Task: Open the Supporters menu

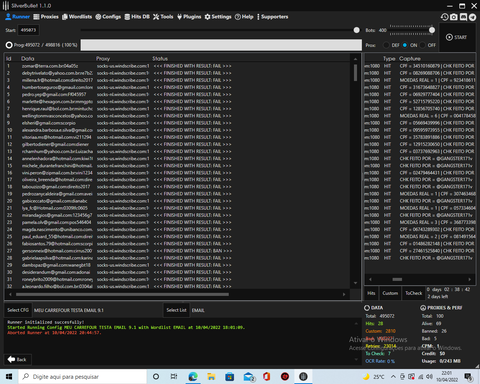Action: point(273,17)
